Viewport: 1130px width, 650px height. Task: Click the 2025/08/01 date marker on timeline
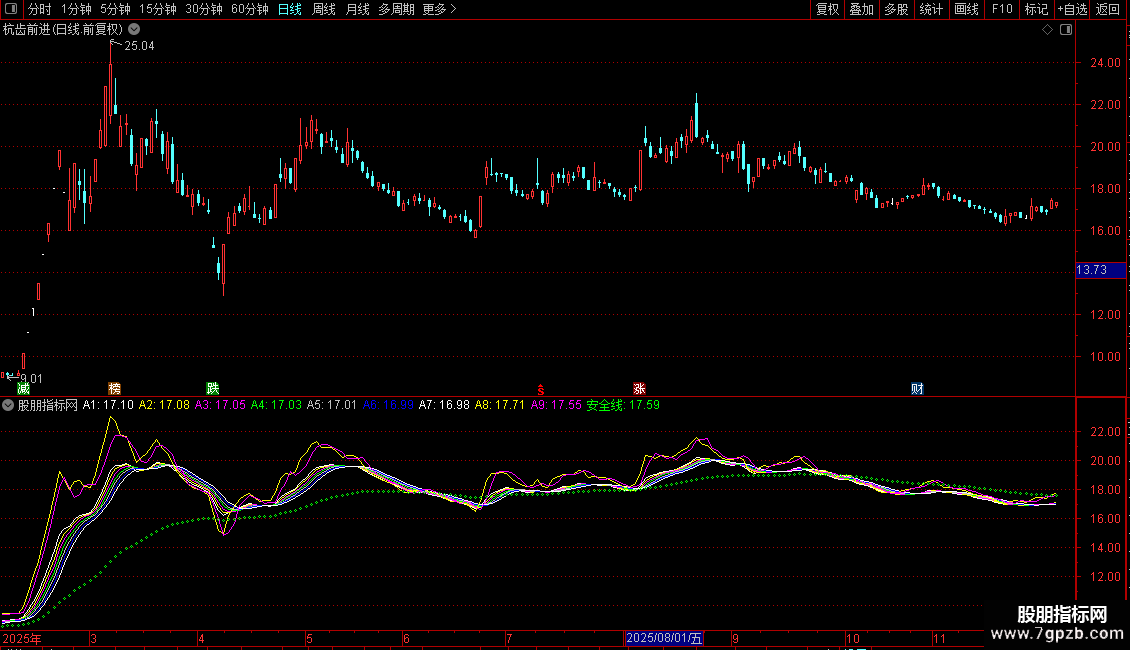coord(664,638)
